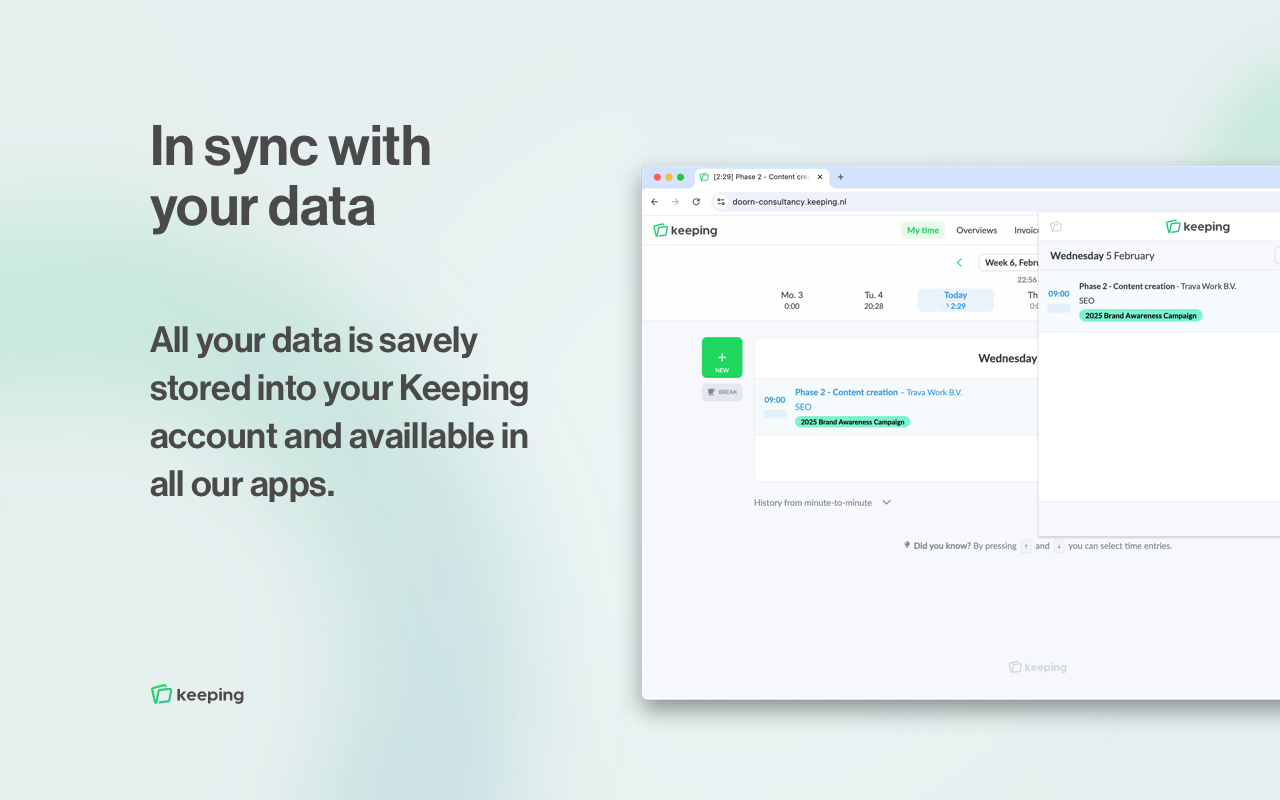The width and height of the screenshot is (1280, 800).
Task: Click the faded Keeping watermark logo at the bottom
Action: [1037, 667]
